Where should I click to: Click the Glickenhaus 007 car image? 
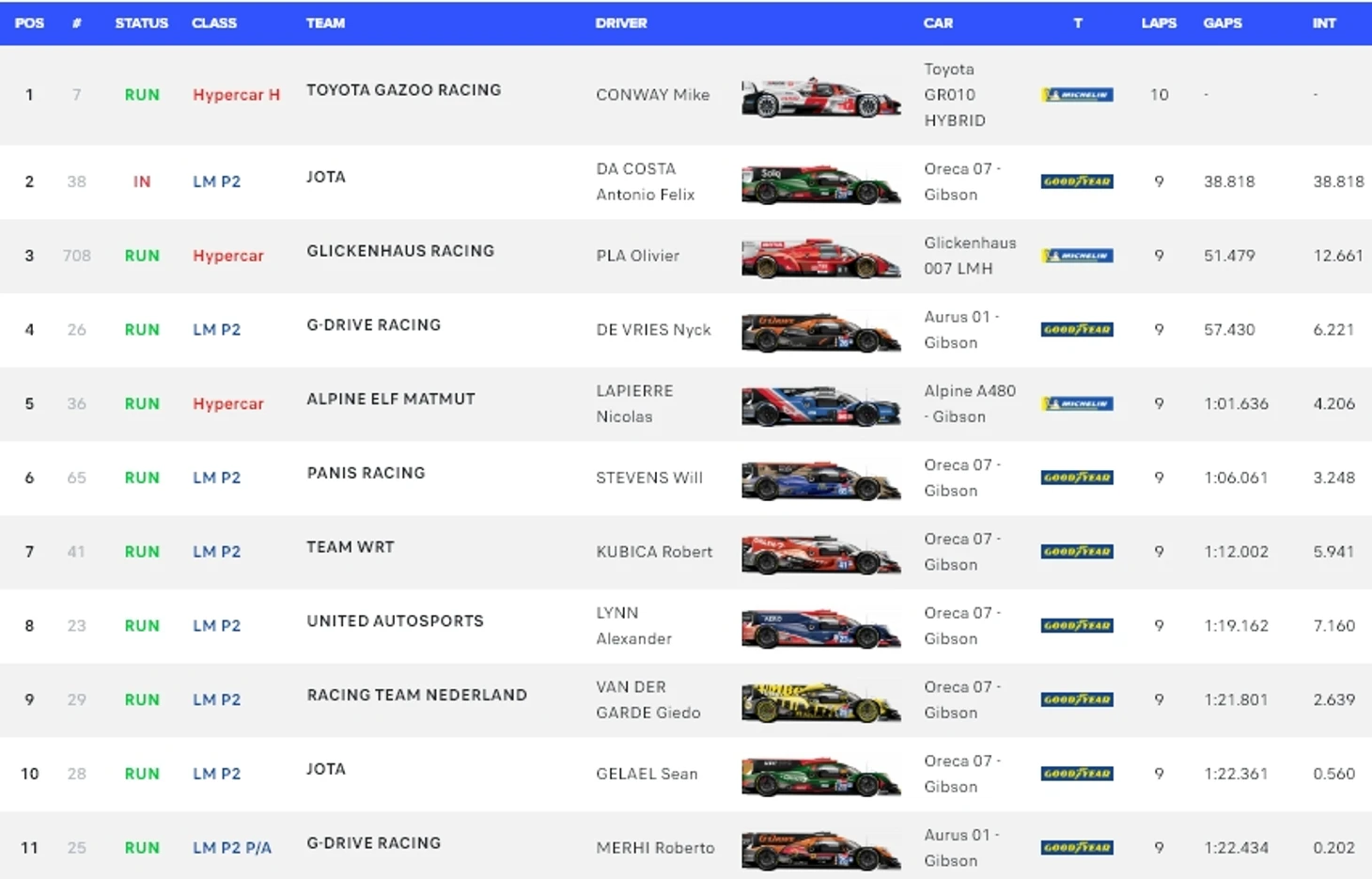tap(820, 258)
